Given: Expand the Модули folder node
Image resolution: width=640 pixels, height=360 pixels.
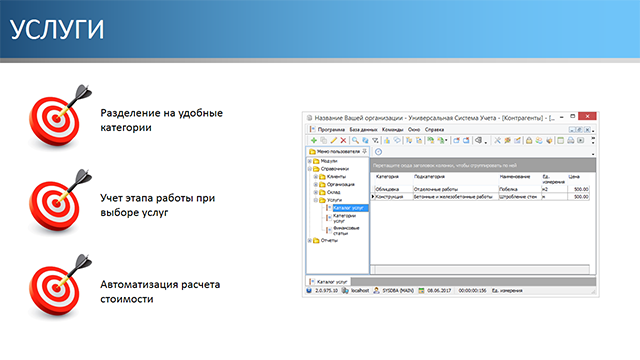Looking at the screenshot, I should pos(309,161).
